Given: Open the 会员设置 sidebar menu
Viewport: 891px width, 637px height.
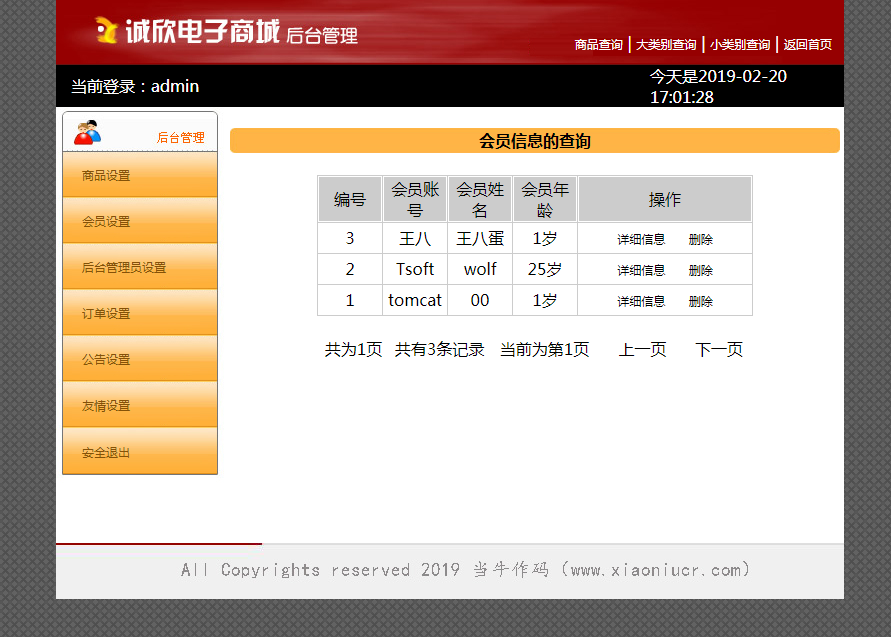Looking at the screenshot, I should coord(140,221).
